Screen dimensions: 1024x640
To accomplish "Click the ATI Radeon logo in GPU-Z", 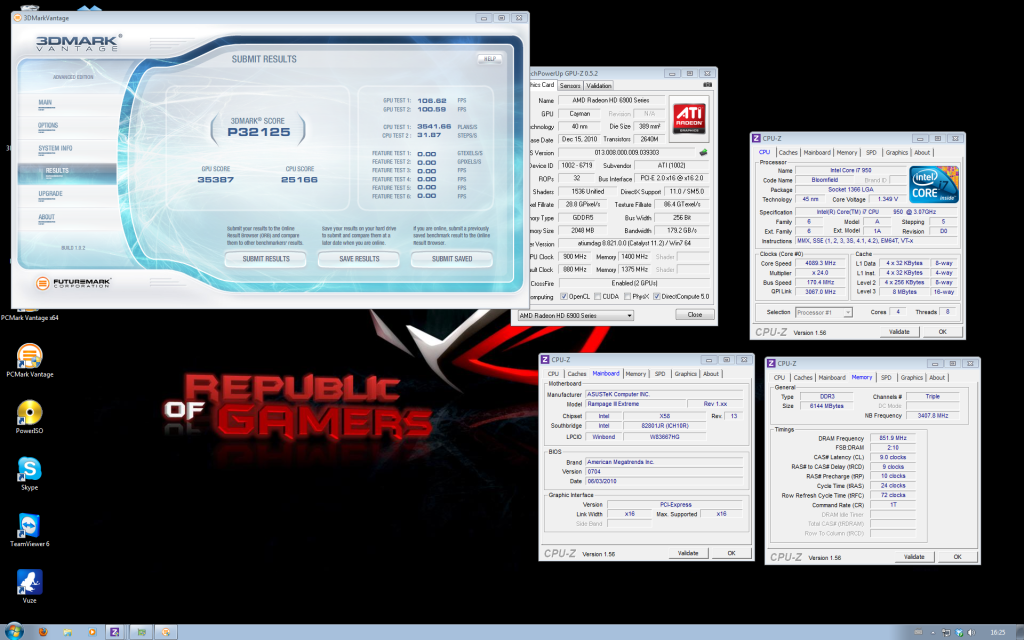I will [x=689, y=118].
